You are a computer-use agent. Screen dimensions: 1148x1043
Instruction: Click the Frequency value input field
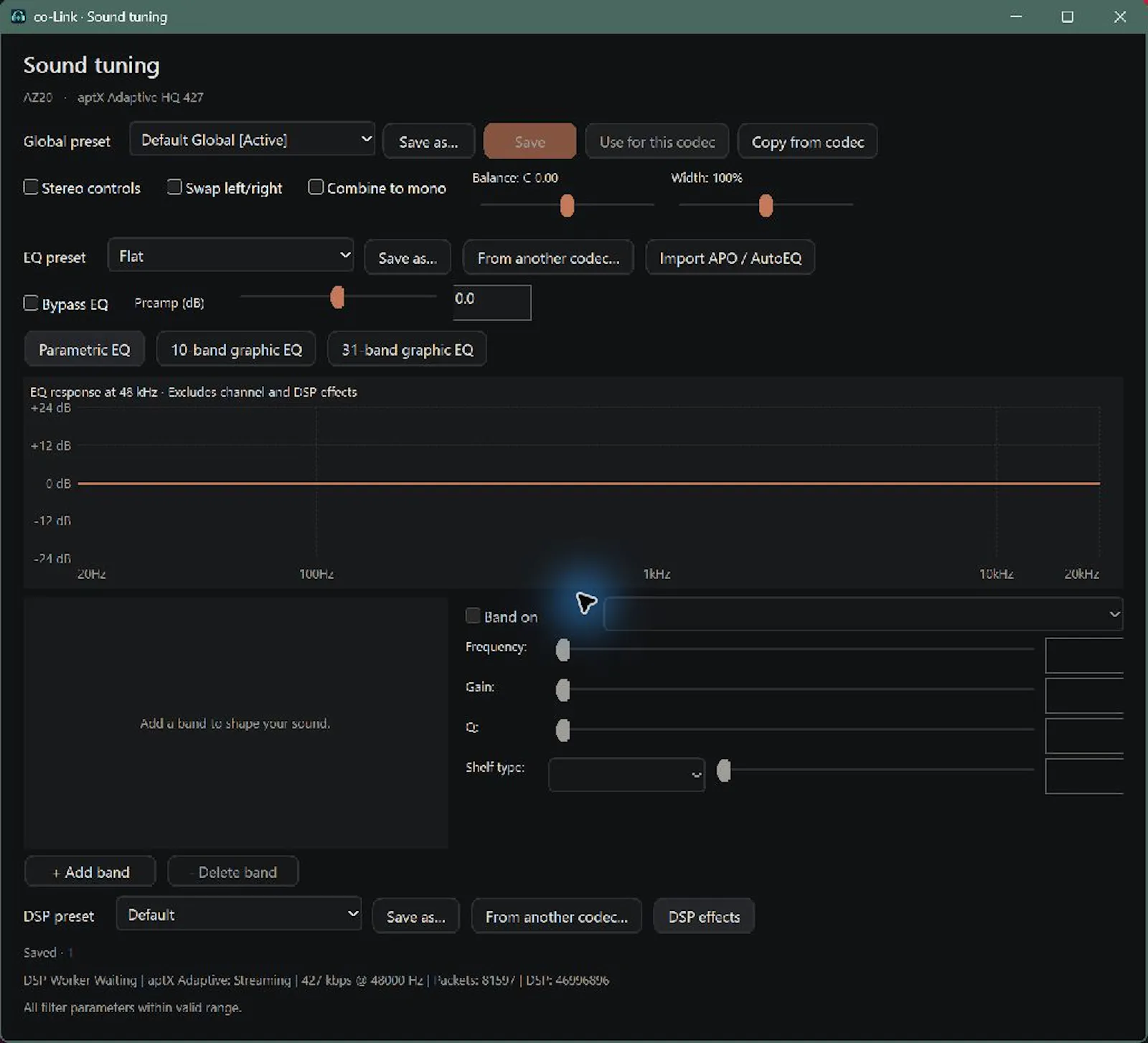(1084, 655)
